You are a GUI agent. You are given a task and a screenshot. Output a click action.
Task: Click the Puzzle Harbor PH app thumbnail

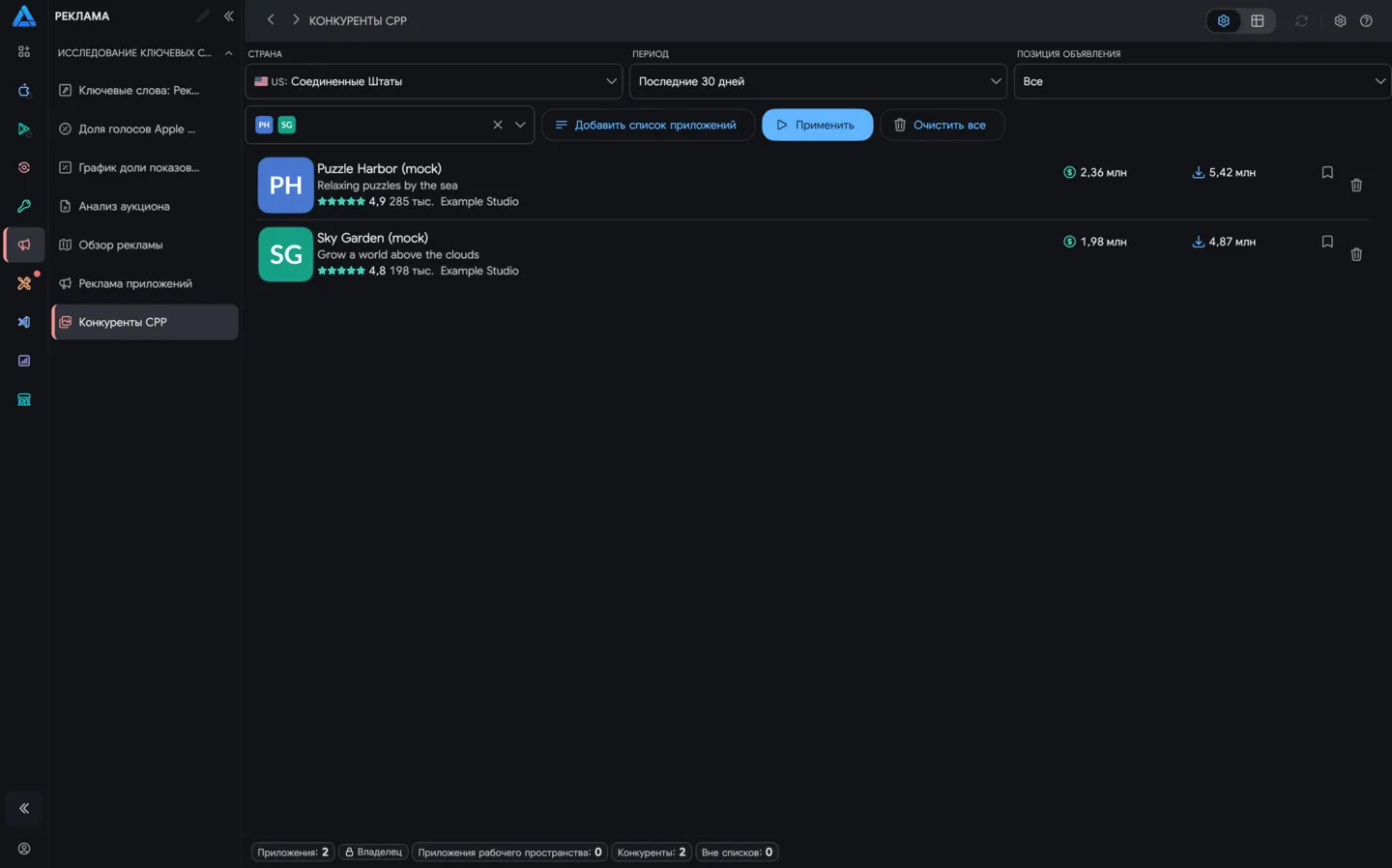[x=285, y=185]
